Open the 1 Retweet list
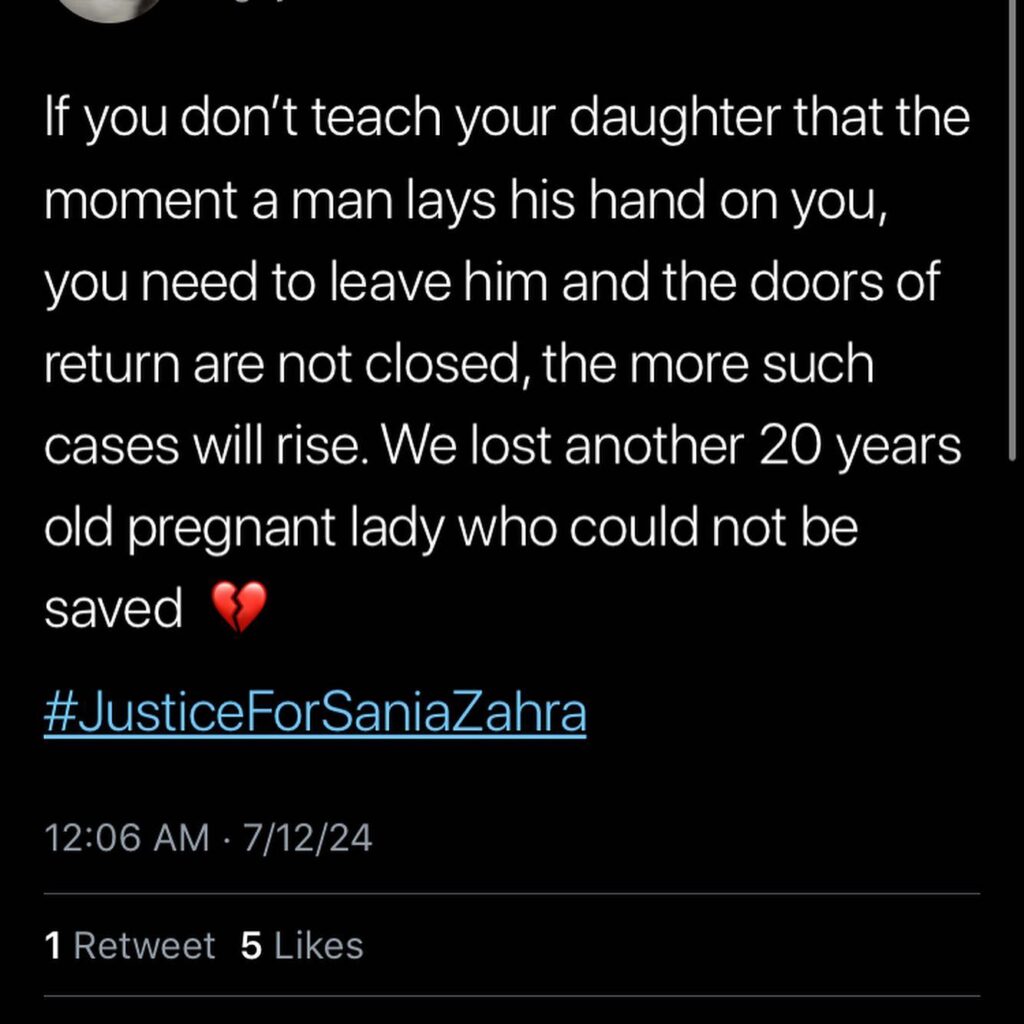The image size is (1024, 1024). tap(129, 946)
